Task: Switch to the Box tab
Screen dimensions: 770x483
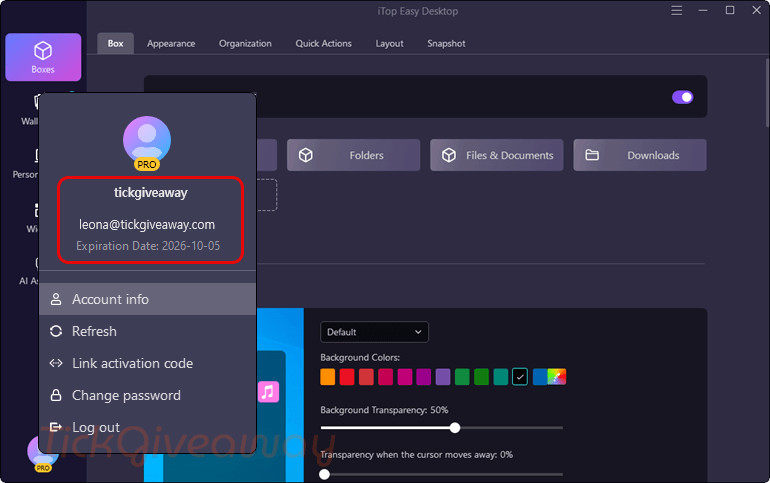Action: (115, 43)
